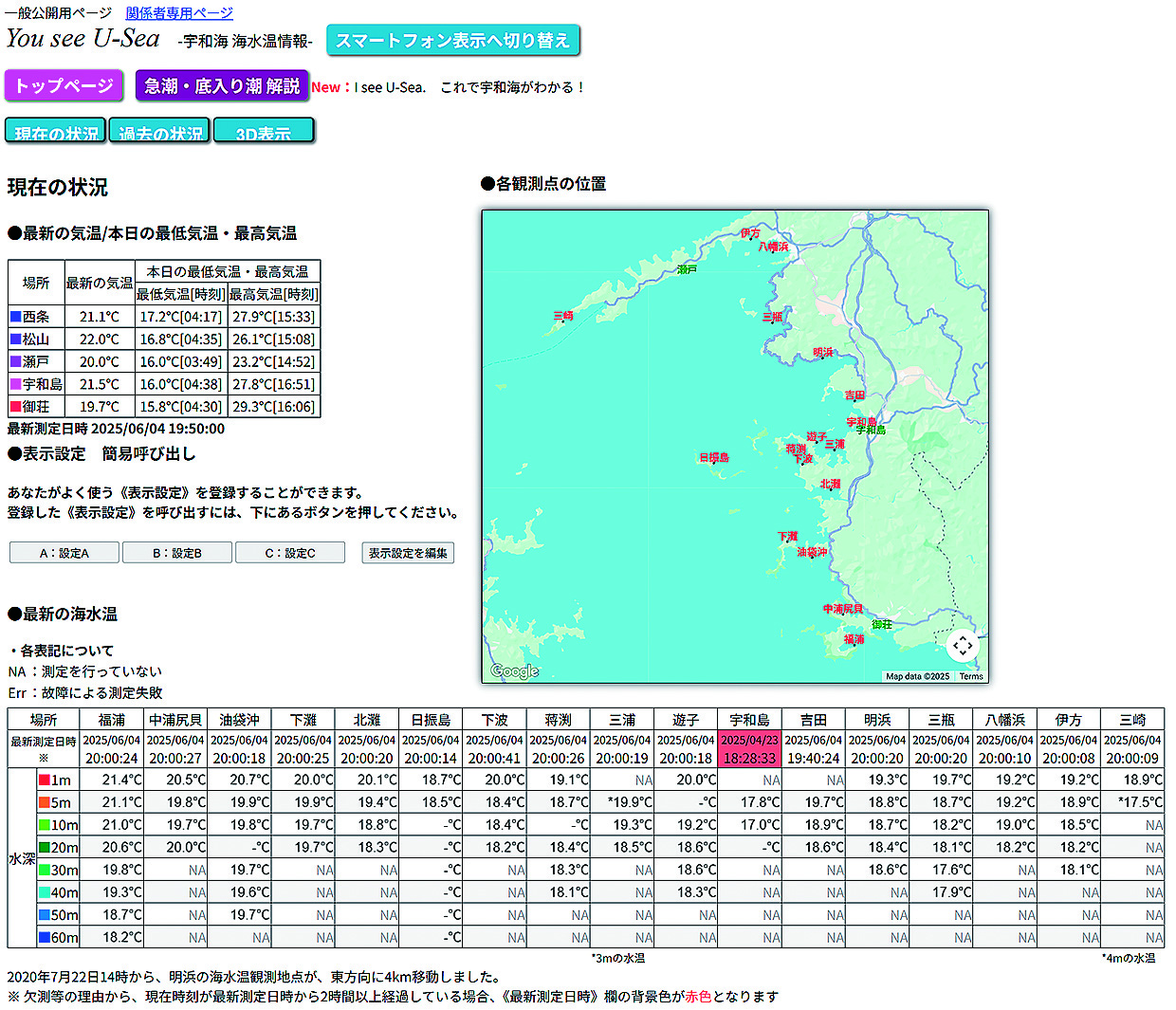This screenshot has width=1176, height=1010.
Task: Click the Google logo on map
Action: click(515, 671)
